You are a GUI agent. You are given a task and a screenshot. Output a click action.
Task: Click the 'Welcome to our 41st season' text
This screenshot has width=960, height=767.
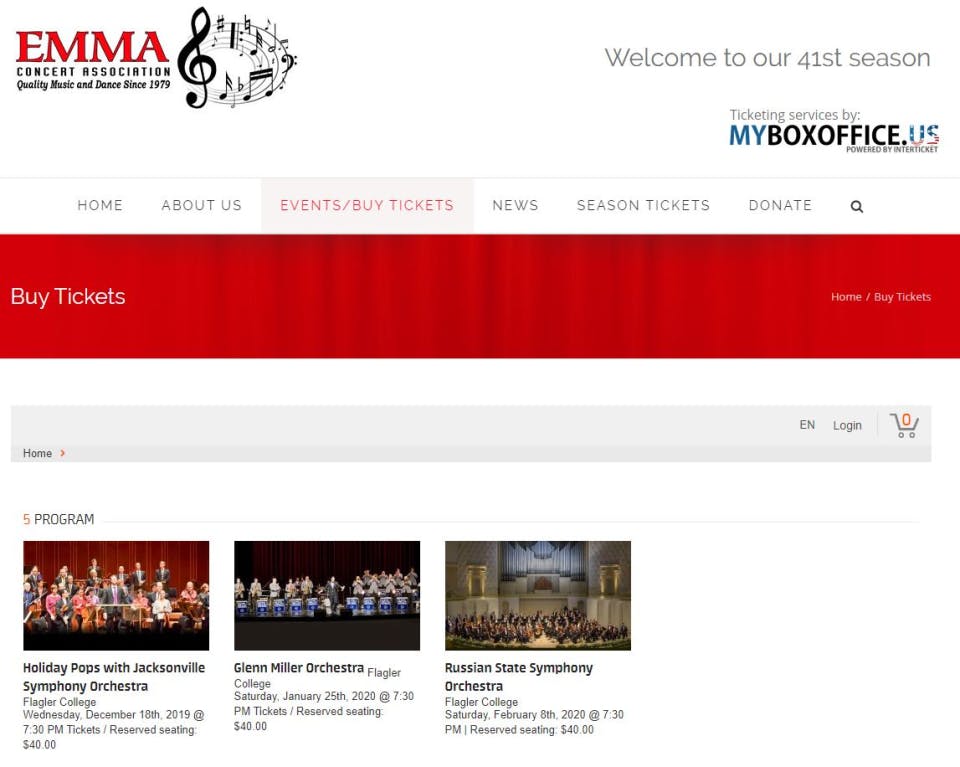coord(767,58)
